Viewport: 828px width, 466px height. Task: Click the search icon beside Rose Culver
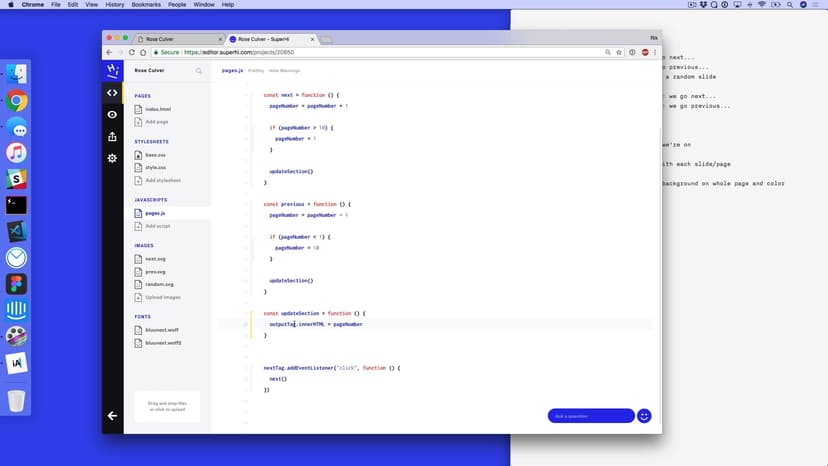[x=199, y=71]
